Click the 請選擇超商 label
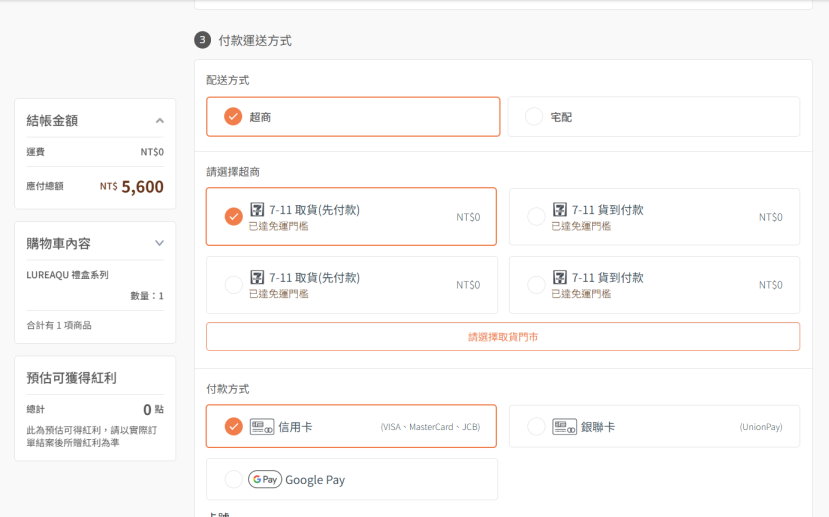This screenshot has height=517, width=829. click(233, 172)
